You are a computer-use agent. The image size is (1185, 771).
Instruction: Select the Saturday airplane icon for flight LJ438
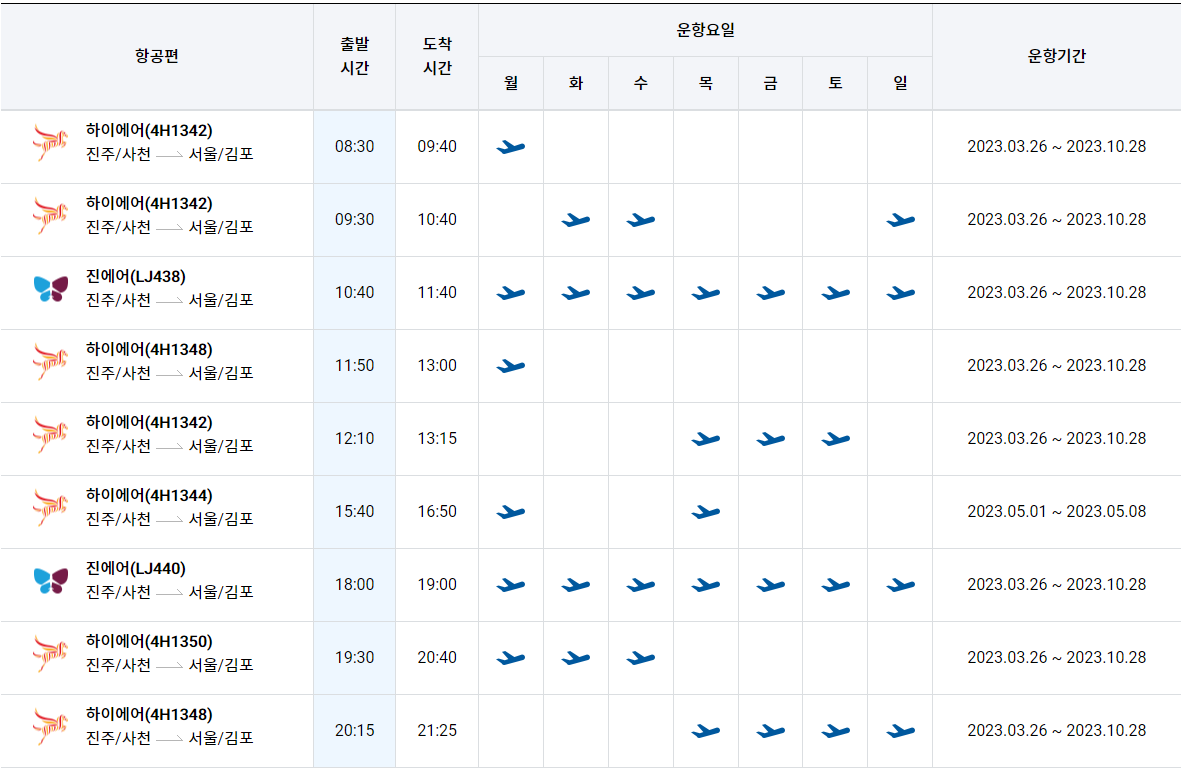[834, 292]
